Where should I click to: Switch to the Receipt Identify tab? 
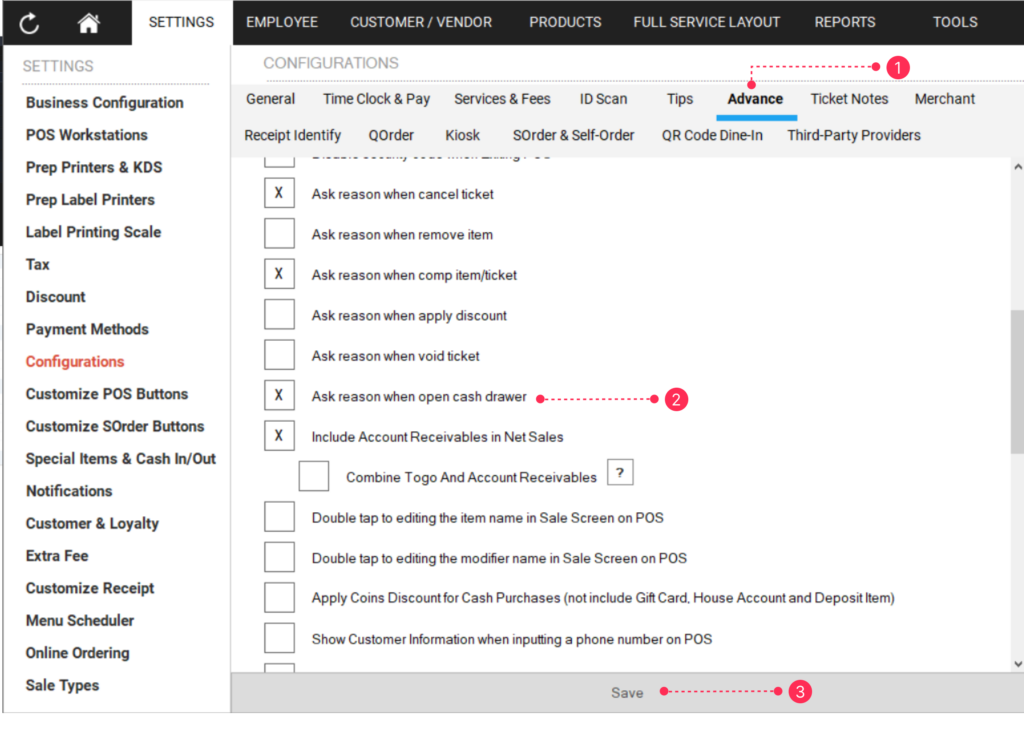click(x=293, y=135)
